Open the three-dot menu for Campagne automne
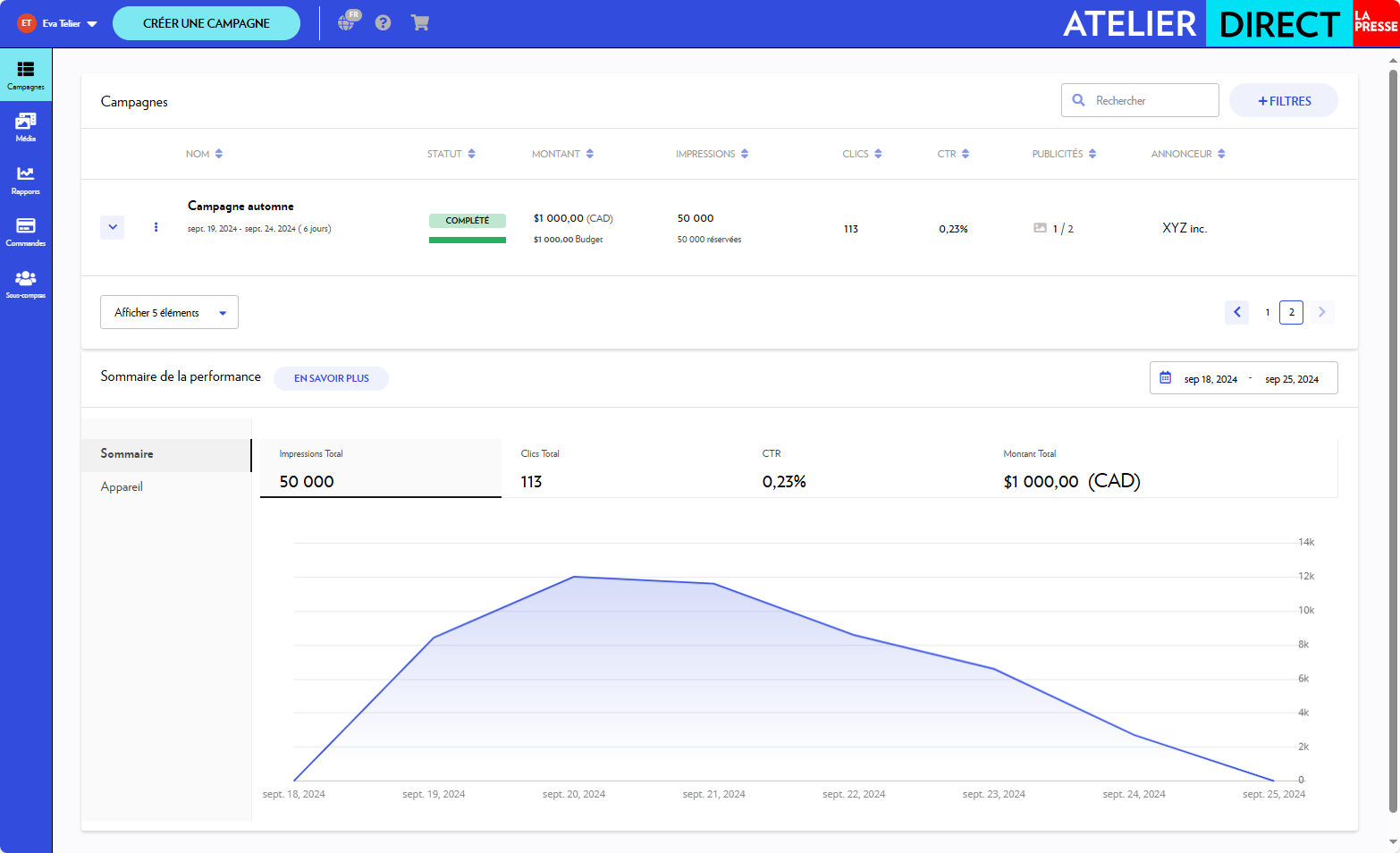Screen dimensions: 1400x853 pos(156,227)
